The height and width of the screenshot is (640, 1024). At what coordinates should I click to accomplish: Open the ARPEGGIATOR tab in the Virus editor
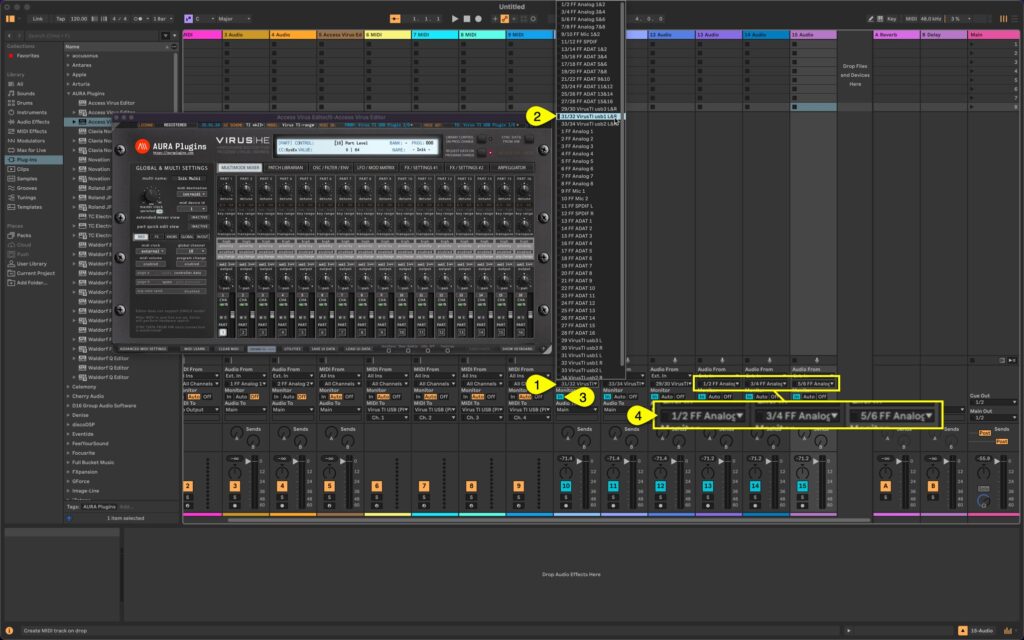[511, 167]
